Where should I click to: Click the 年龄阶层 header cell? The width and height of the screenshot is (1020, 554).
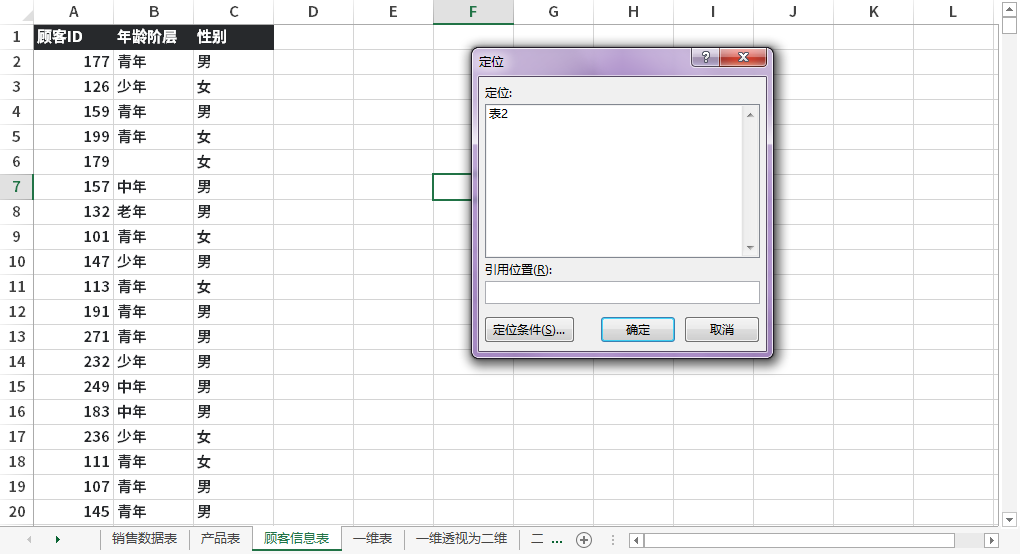pos(154,37)
